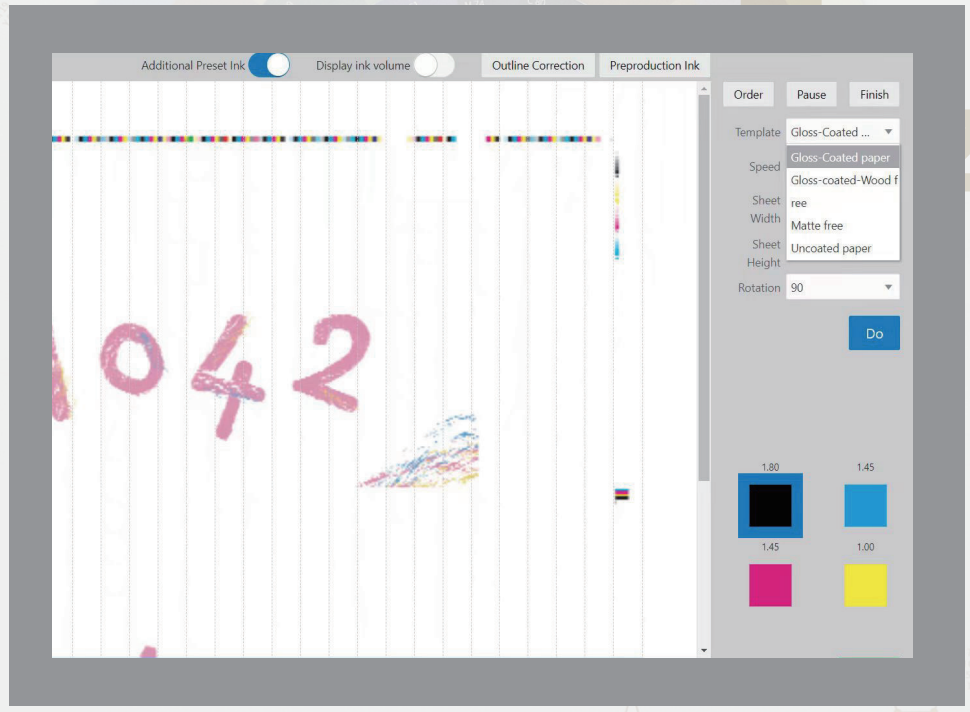Click the preview scrollbar down arrow
Screen dimensions: 970x712
pyautogui.click(x=704, y=650)
